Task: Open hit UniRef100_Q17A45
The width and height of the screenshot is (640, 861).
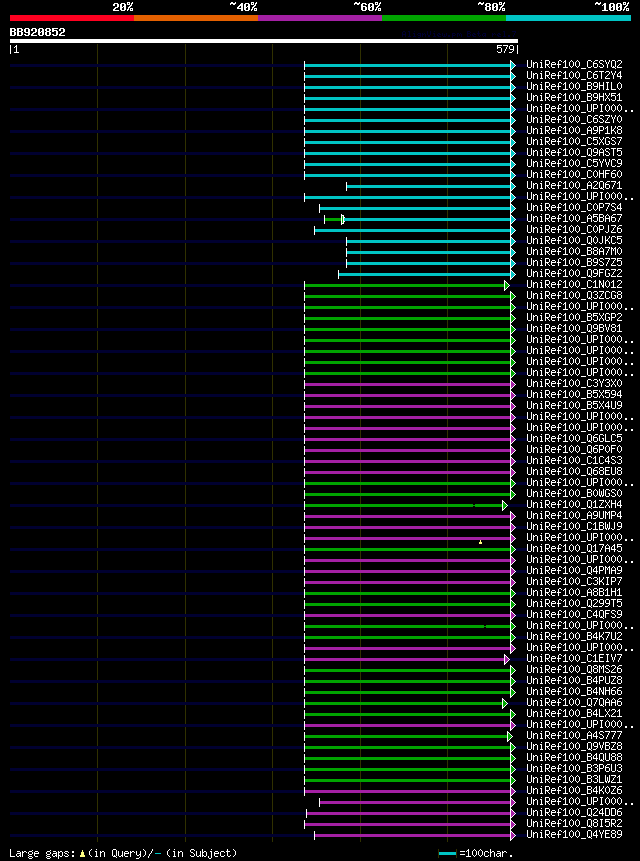Action: 574,549
